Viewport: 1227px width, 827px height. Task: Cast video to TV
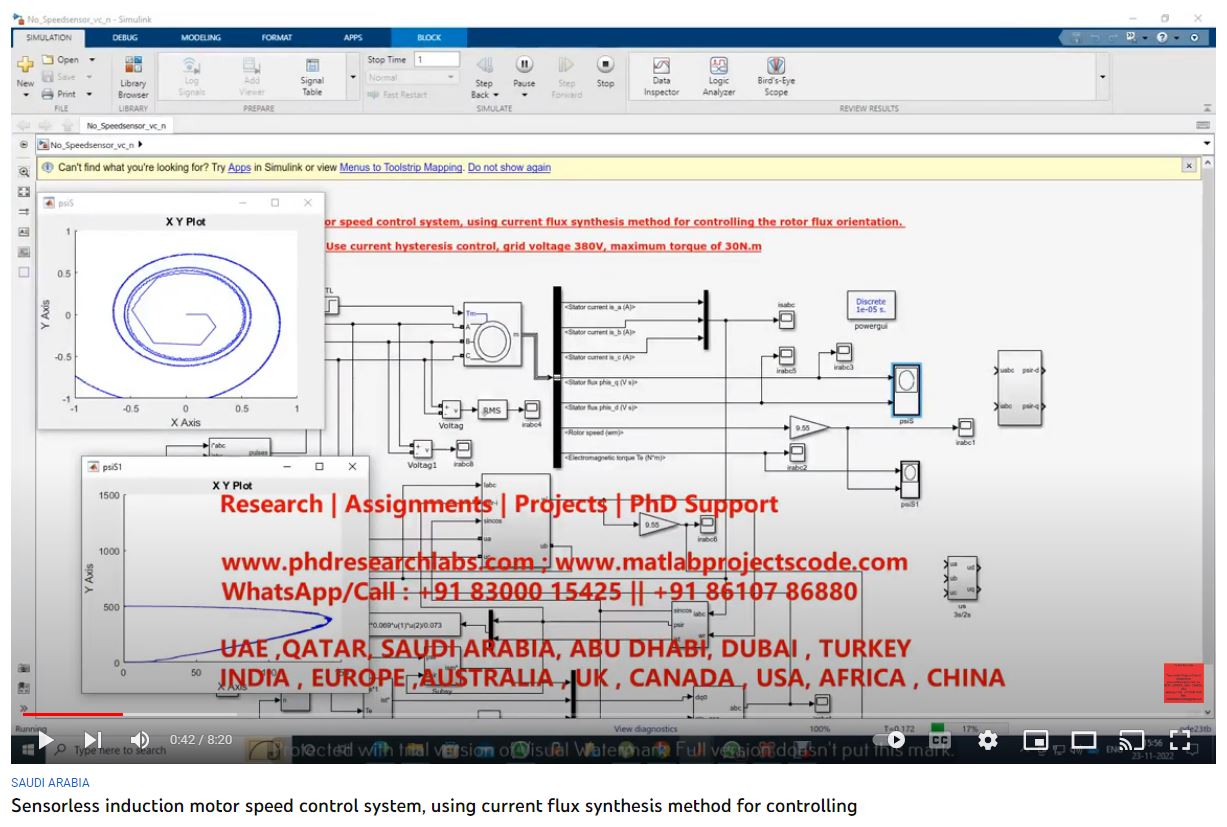[x=1131, y=740]
